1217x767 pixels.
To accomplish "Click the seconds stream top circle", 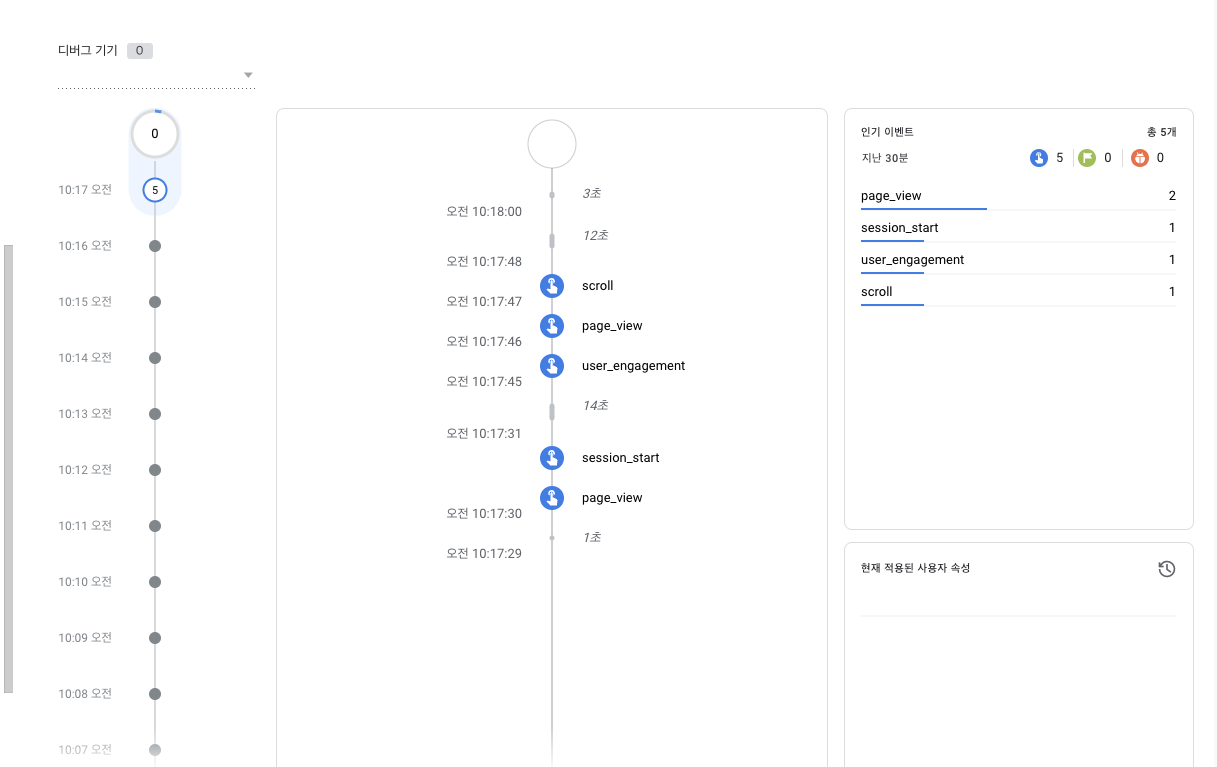I will point(552,144).
